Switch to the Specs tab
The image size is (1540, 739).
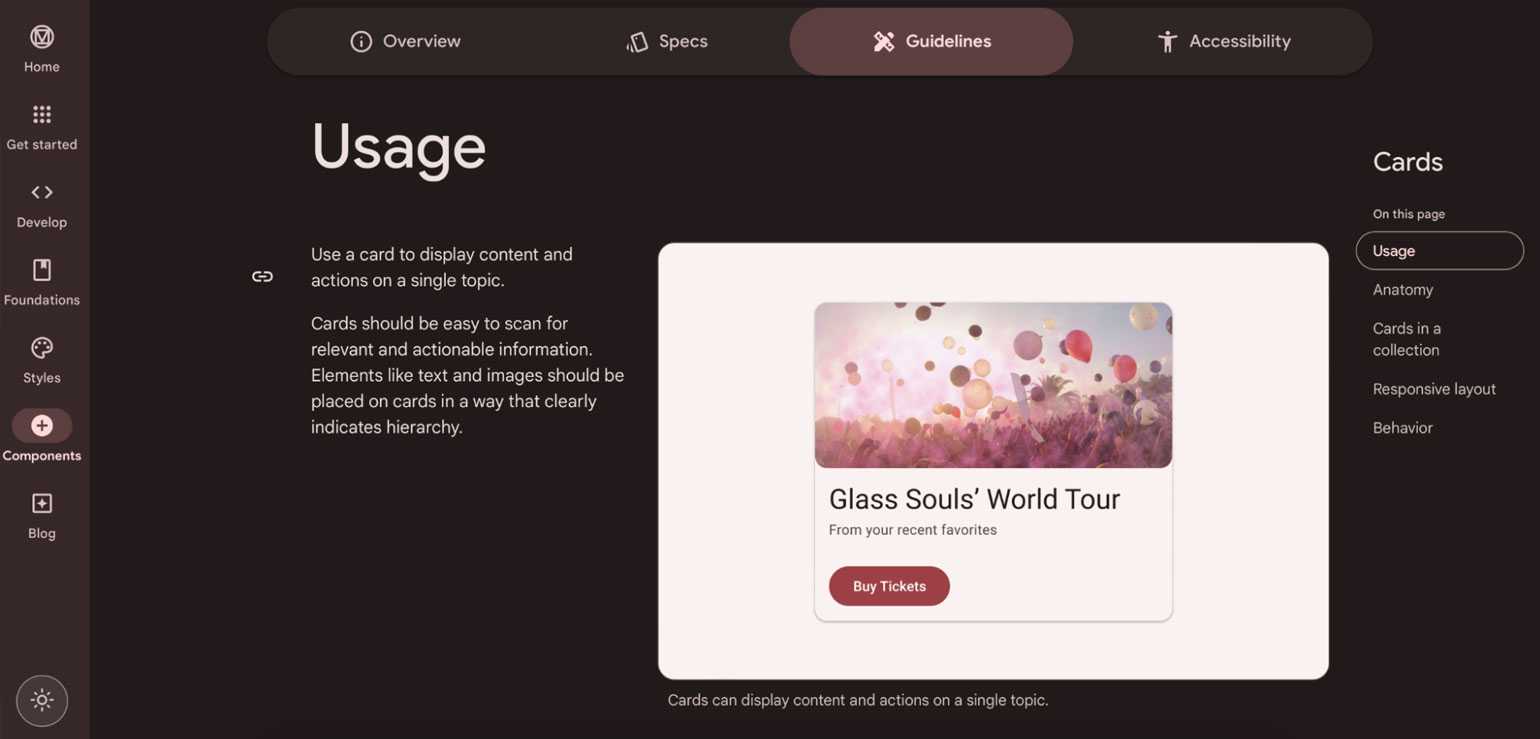[666, 42]
